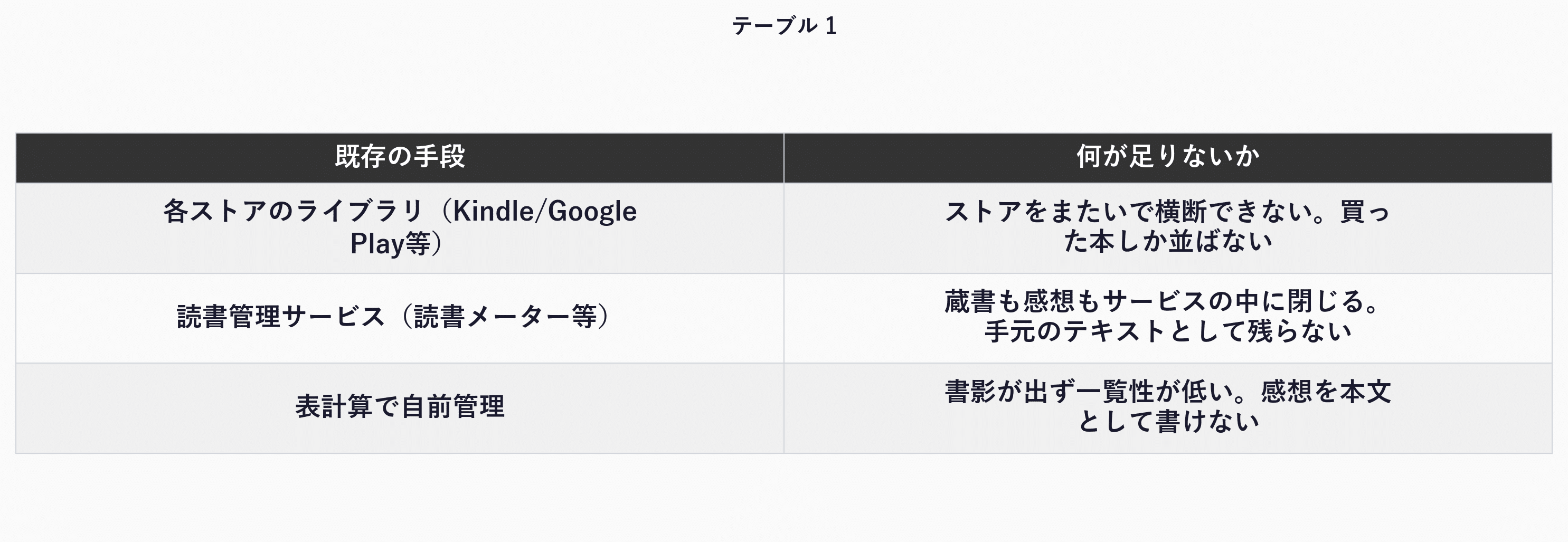Click the text Play等 in first row
Screen dimensions: 1568x542
coord(390,243)
